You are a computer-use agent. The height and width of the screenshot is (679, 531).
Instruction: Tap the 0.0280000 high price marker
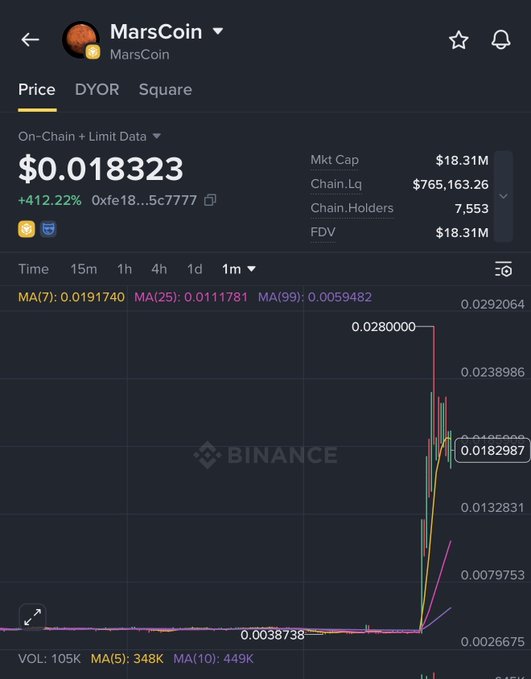point(384,327)
